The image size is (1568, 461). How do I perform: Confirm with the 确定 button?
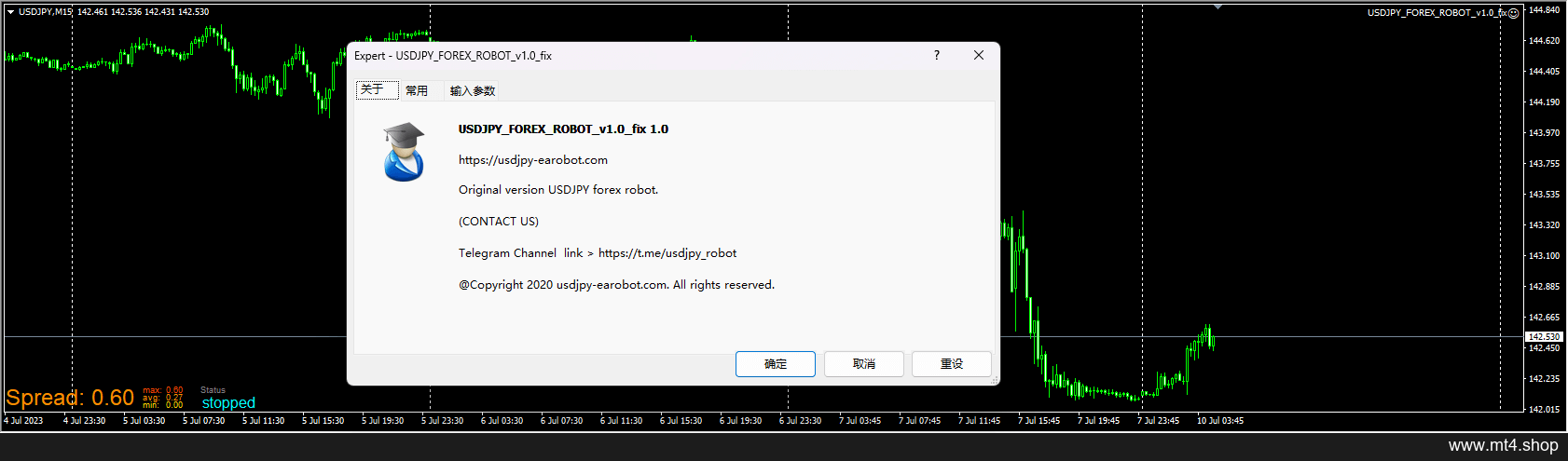click(x=776, y=364)
